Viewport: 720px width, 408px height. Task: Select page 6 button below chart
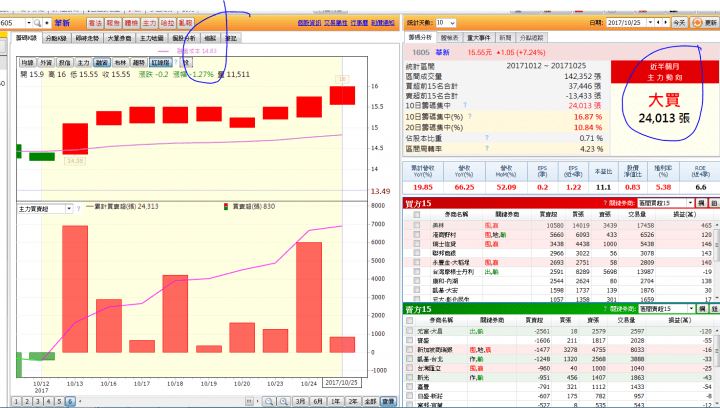pyautogui.click(x=70, y=402)
